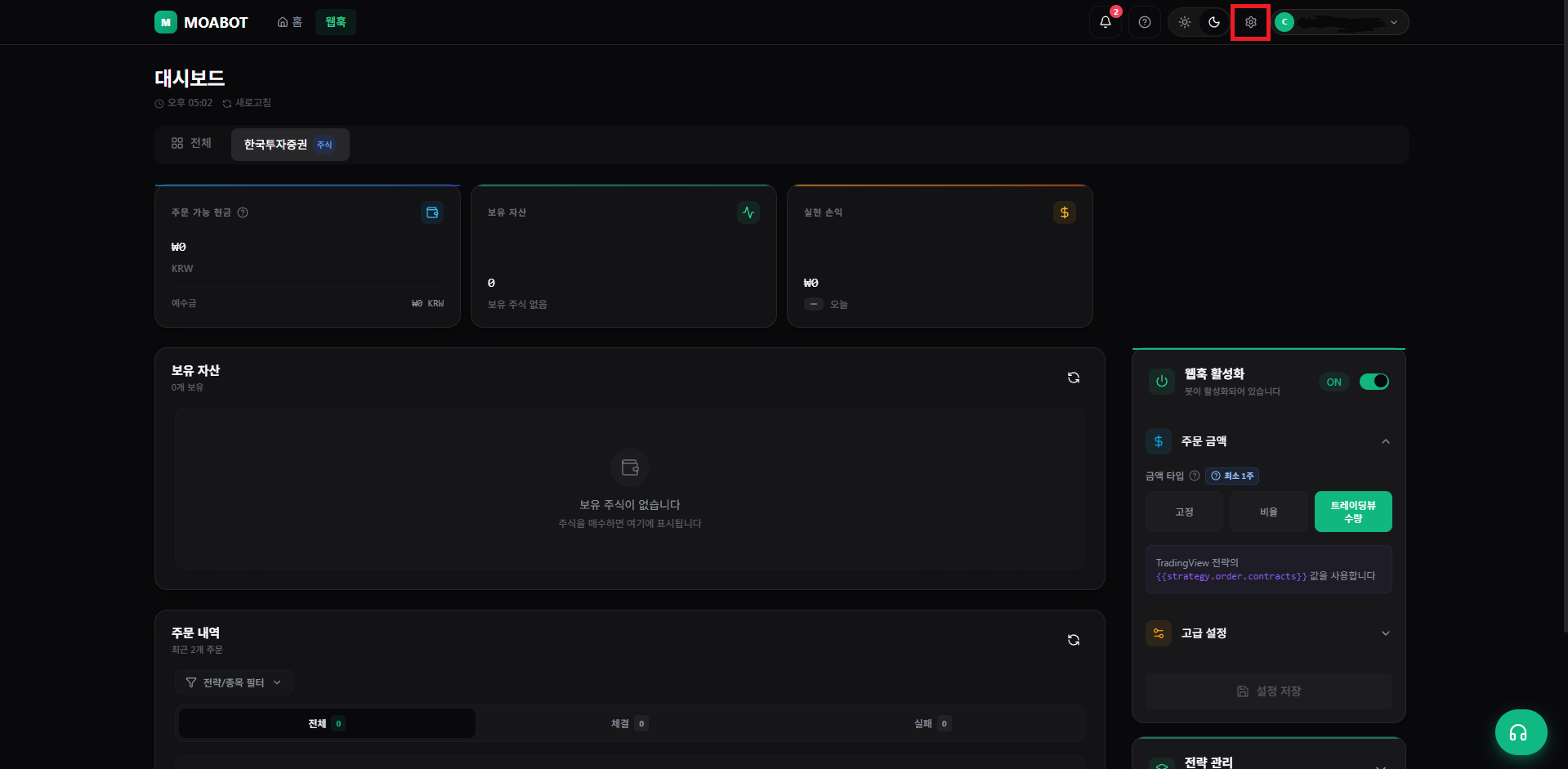1568x769 pixels.
Task: Open the help question mark icon
Action: coord(1145,22)
